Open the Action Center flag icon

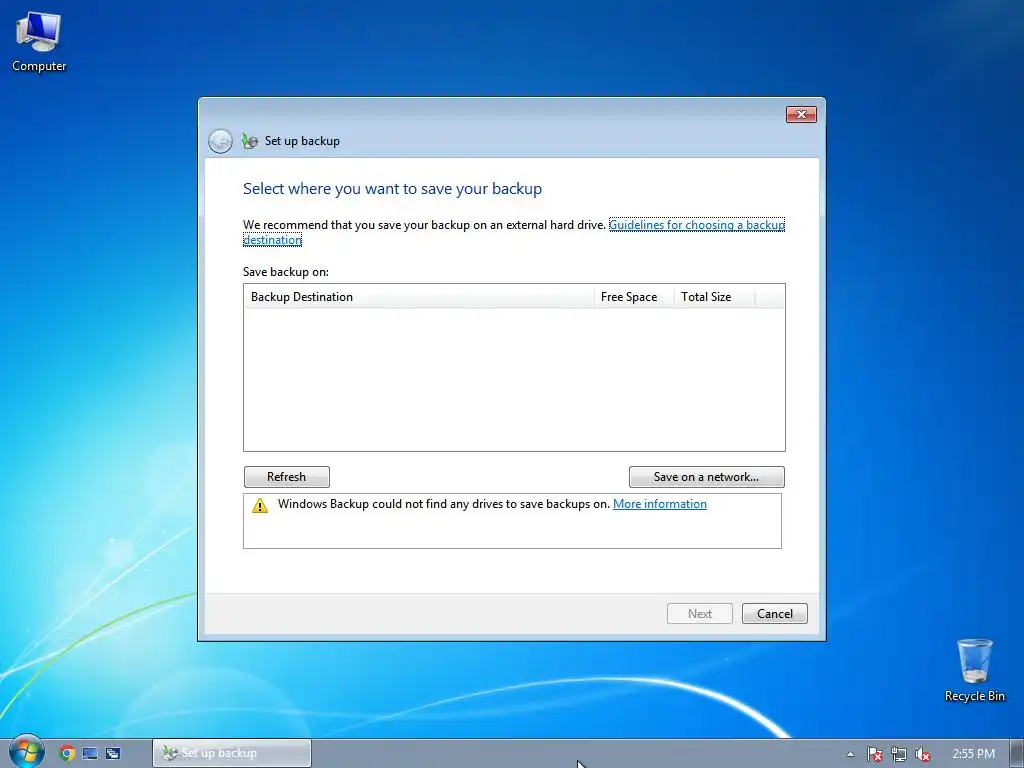874,754
